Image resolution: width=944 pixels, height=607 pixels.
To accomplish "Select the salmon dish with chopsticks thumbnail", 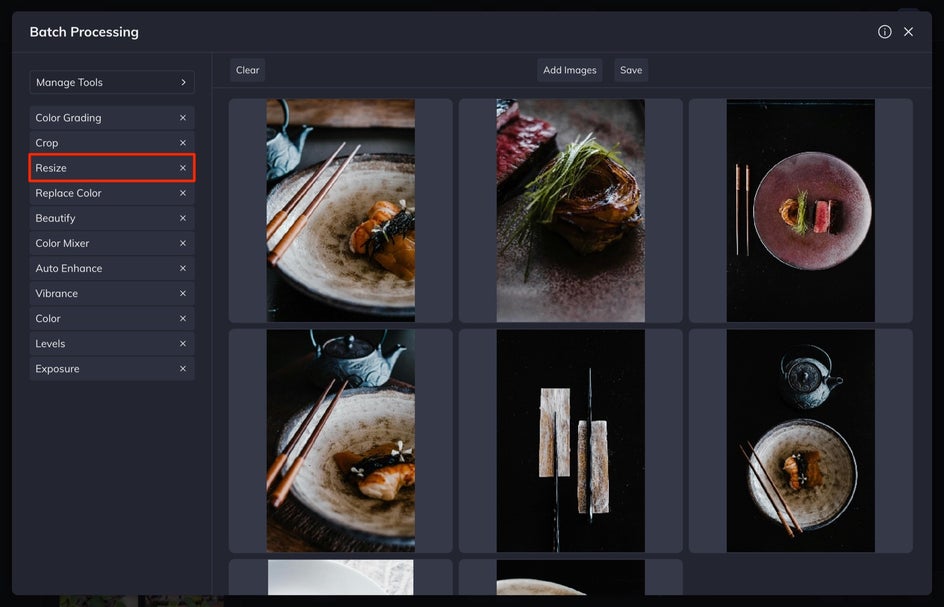I will [341, 441].
